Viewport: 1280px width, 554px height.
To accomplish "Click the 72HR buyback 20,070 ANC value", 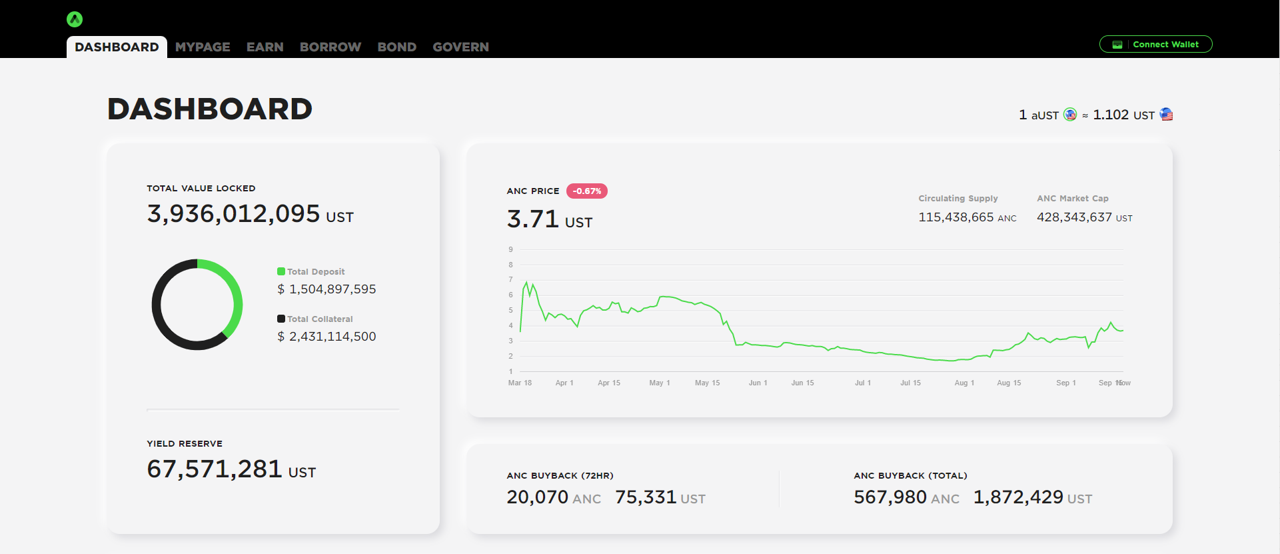I will coord(554,497).
